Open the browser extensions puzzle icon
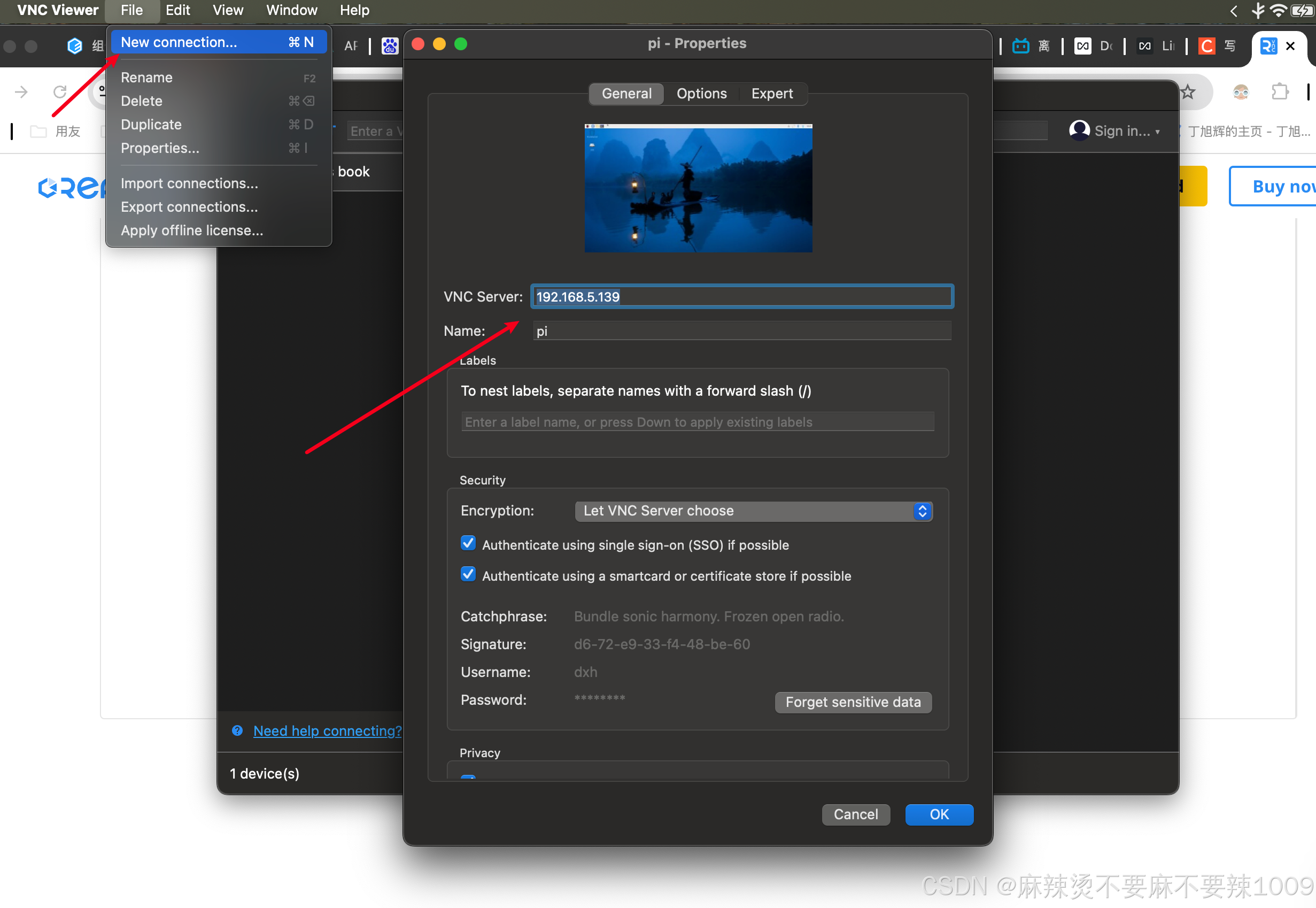This screenshot has height=908, width=1316. click(1280, 91)
